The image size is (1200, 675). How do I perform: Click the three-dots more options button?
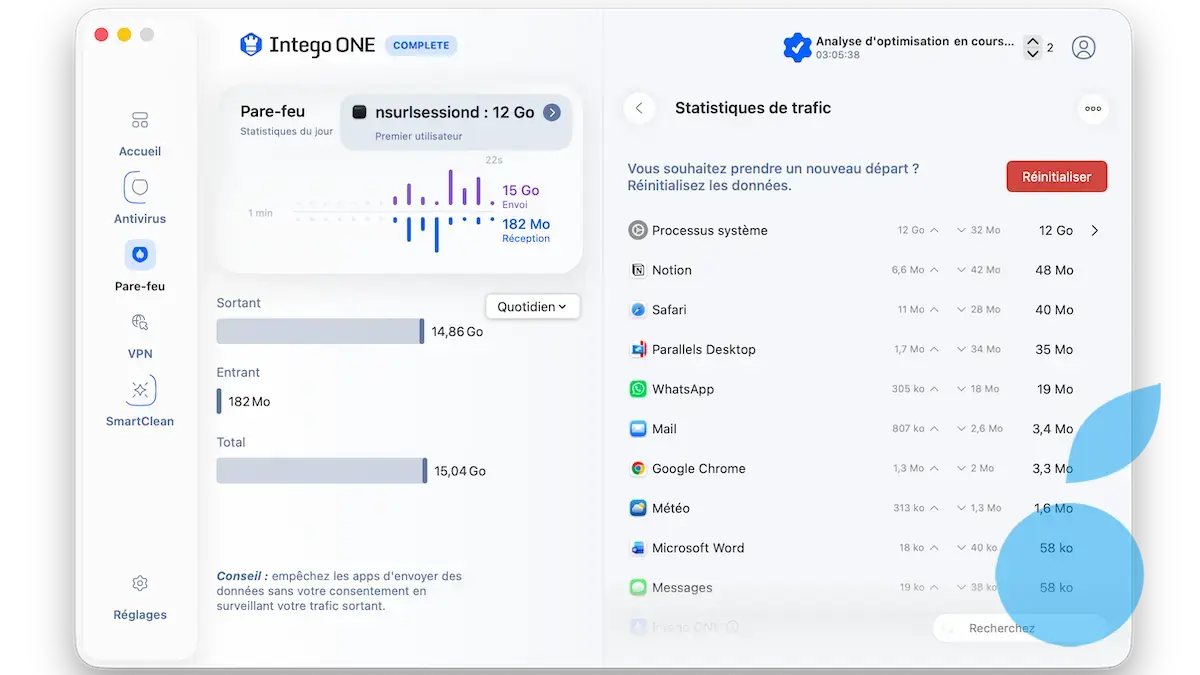pos(1093,109)
